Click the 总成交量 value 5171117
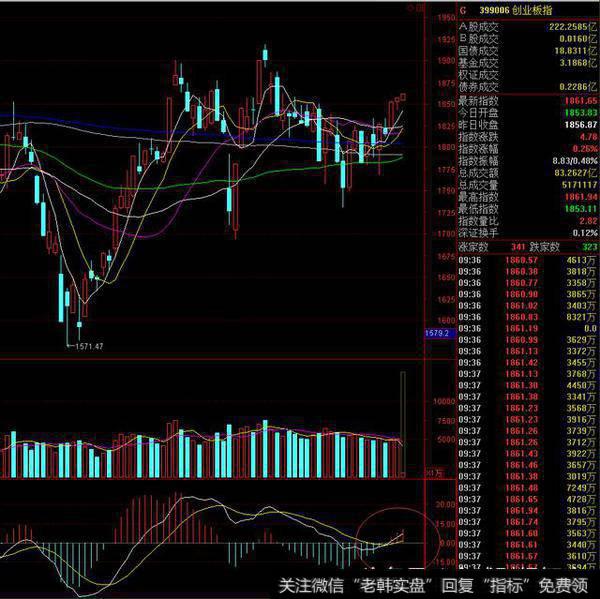The width and height of the screenshot is (600, 599). pos(579,185)
